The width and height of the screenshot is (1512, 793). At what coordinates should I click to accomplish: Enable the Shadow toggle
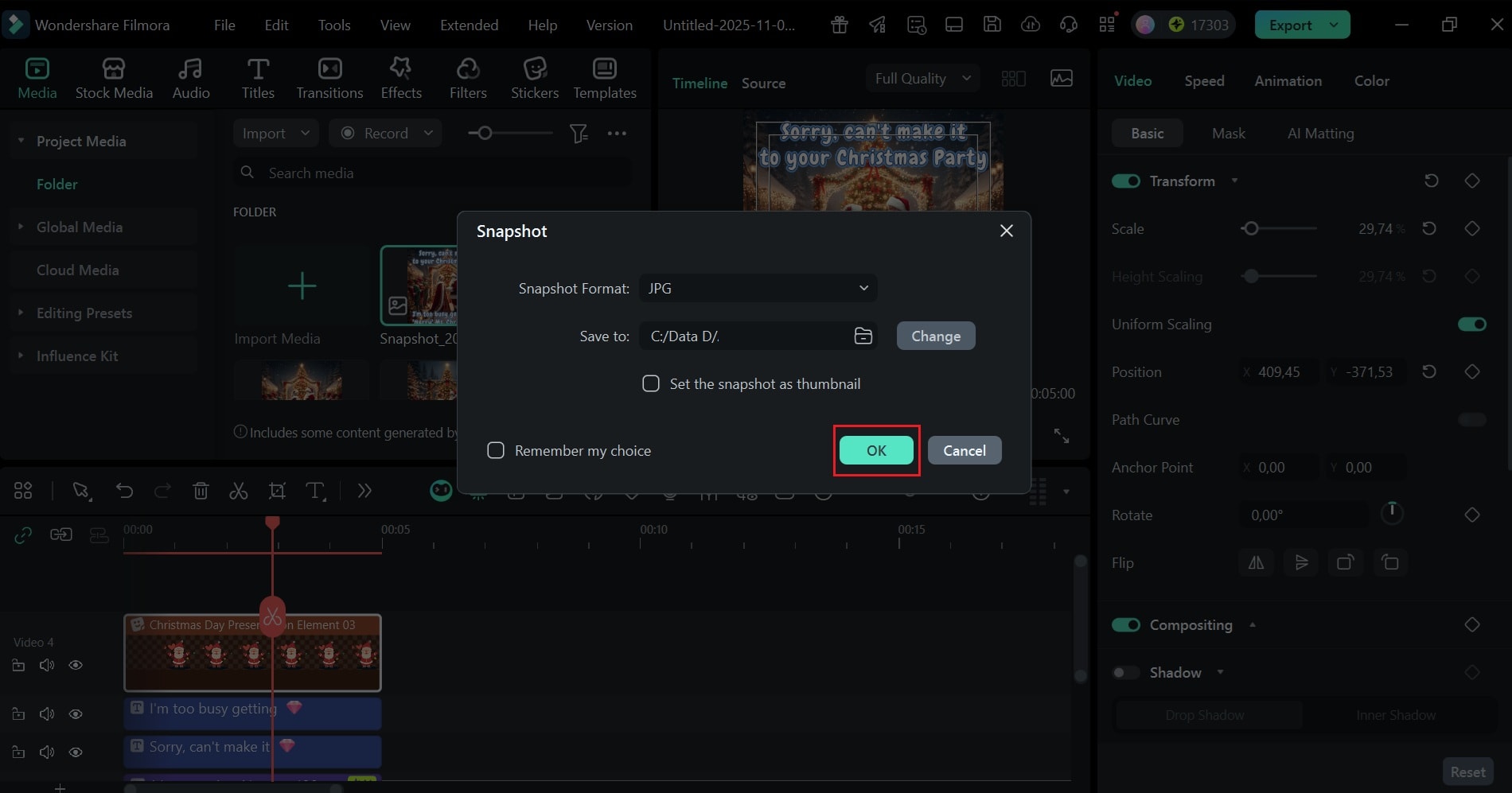click(1126, 673)
